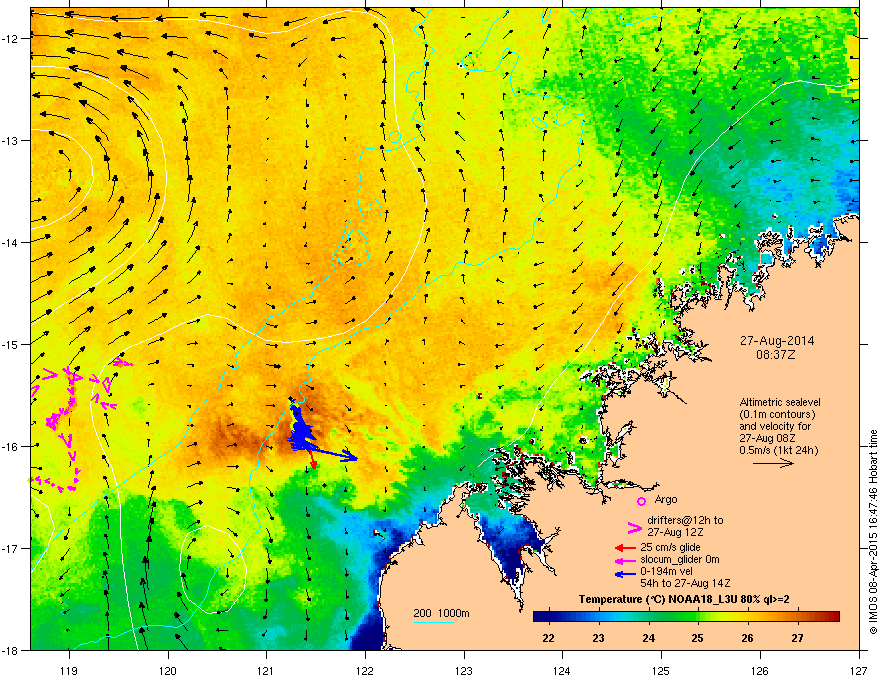Image resolution: width=880 pixels, height=680 pixels.
Task: Click the slocum_glider 0m label
Action: (x=680, y=559)
